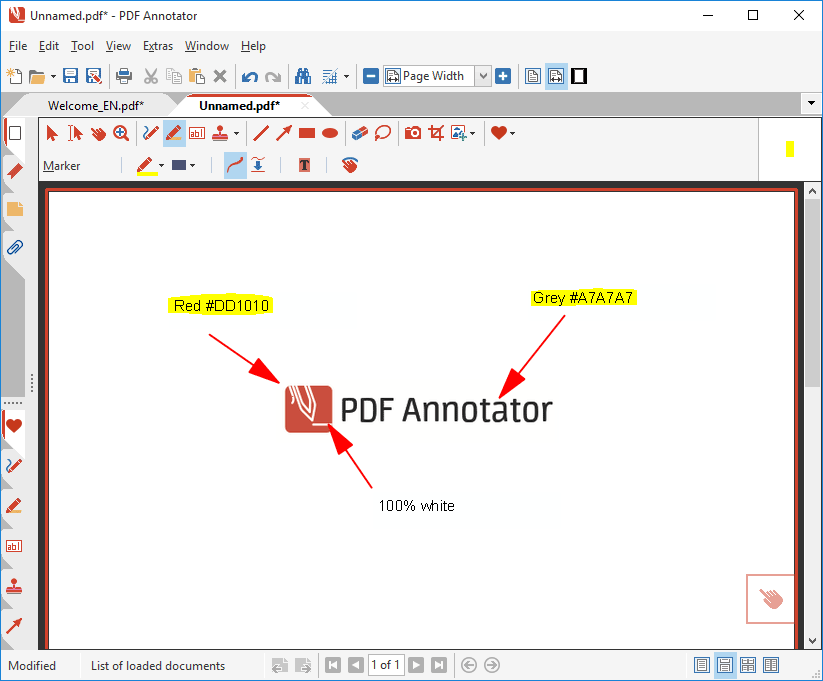Image resolution: width=823 pixels, height=681 pixels.
Task: Toggle text highlight mode T icon
Action: 304,165
